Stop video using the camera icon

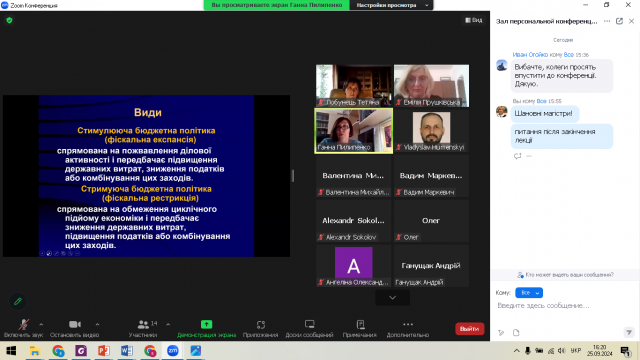coord(75,324)
